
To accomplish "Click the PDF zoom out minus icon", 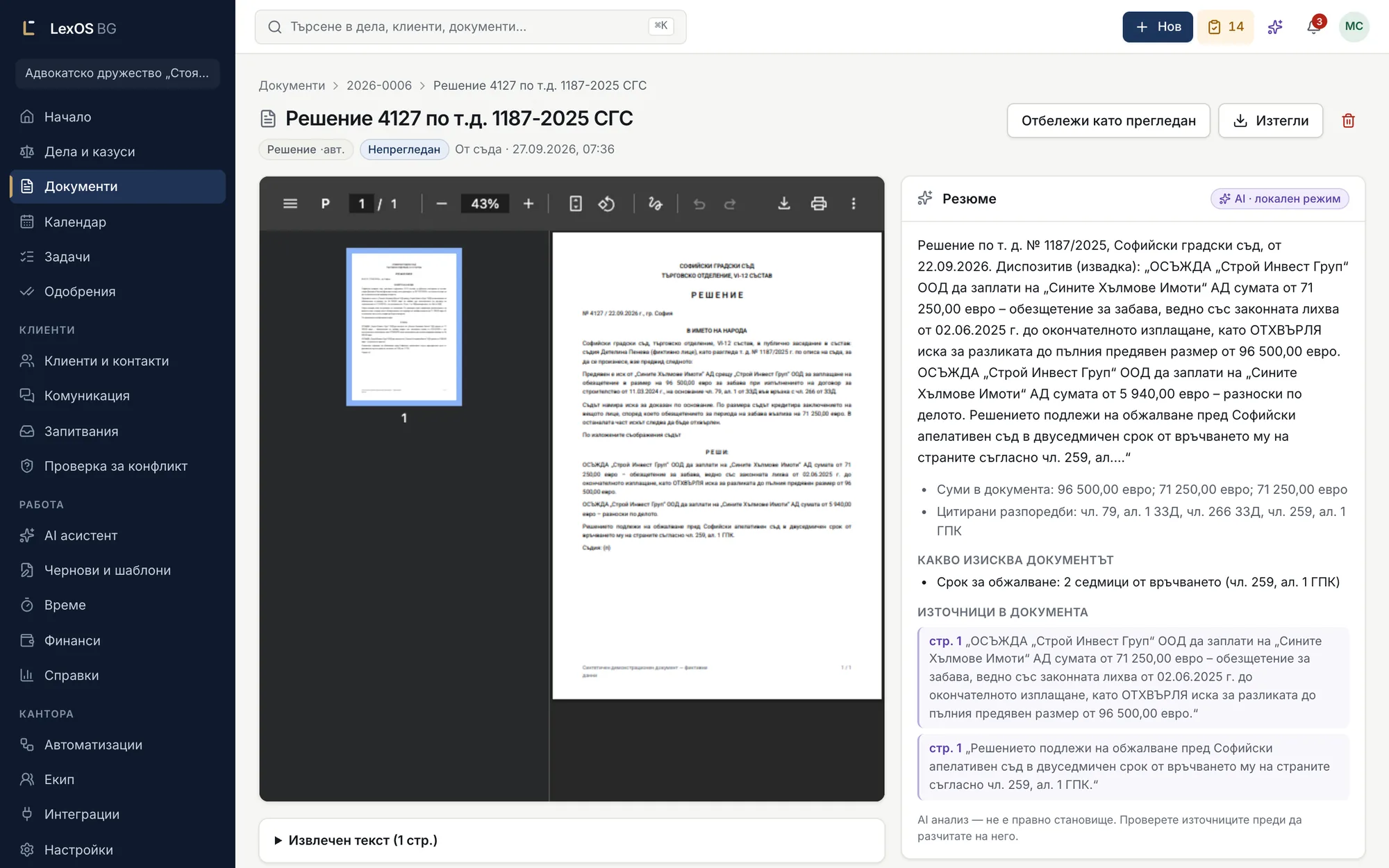I will (442, 203).
